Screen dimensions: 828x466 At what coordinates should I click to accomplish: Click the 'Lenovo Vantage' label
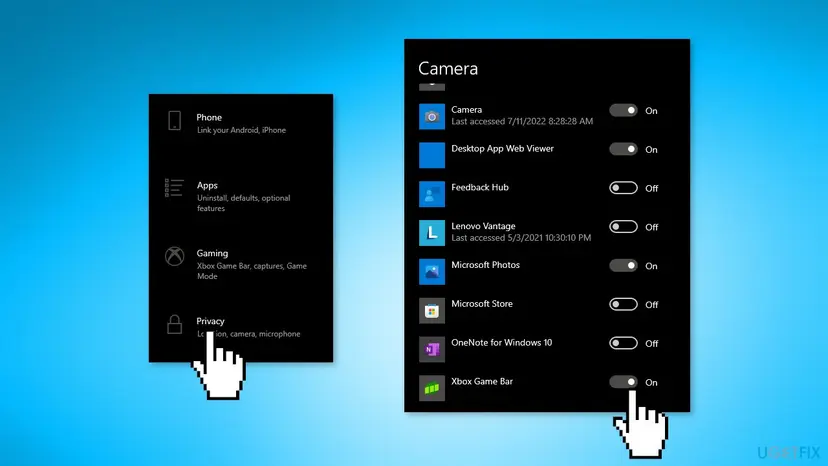(483, 226)
